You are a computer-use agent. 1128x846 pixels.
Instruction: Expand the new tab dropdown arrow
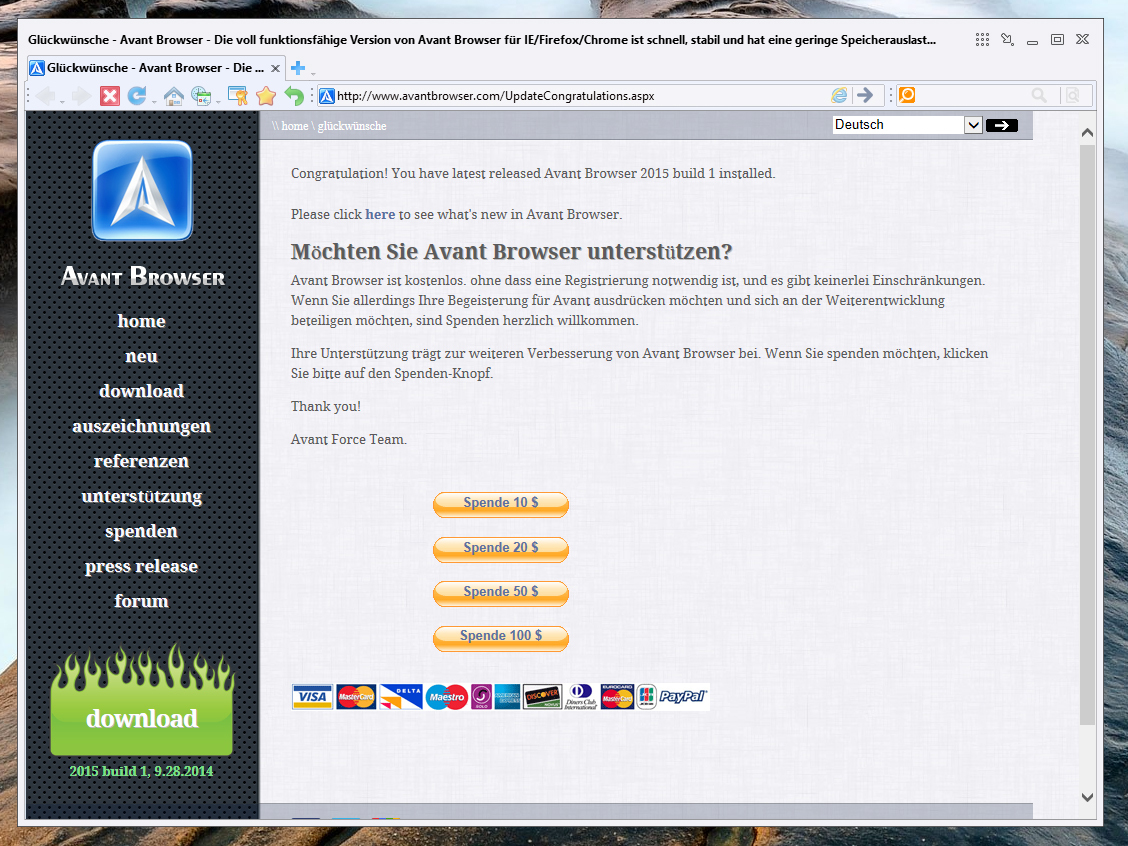tap(313, 73)
